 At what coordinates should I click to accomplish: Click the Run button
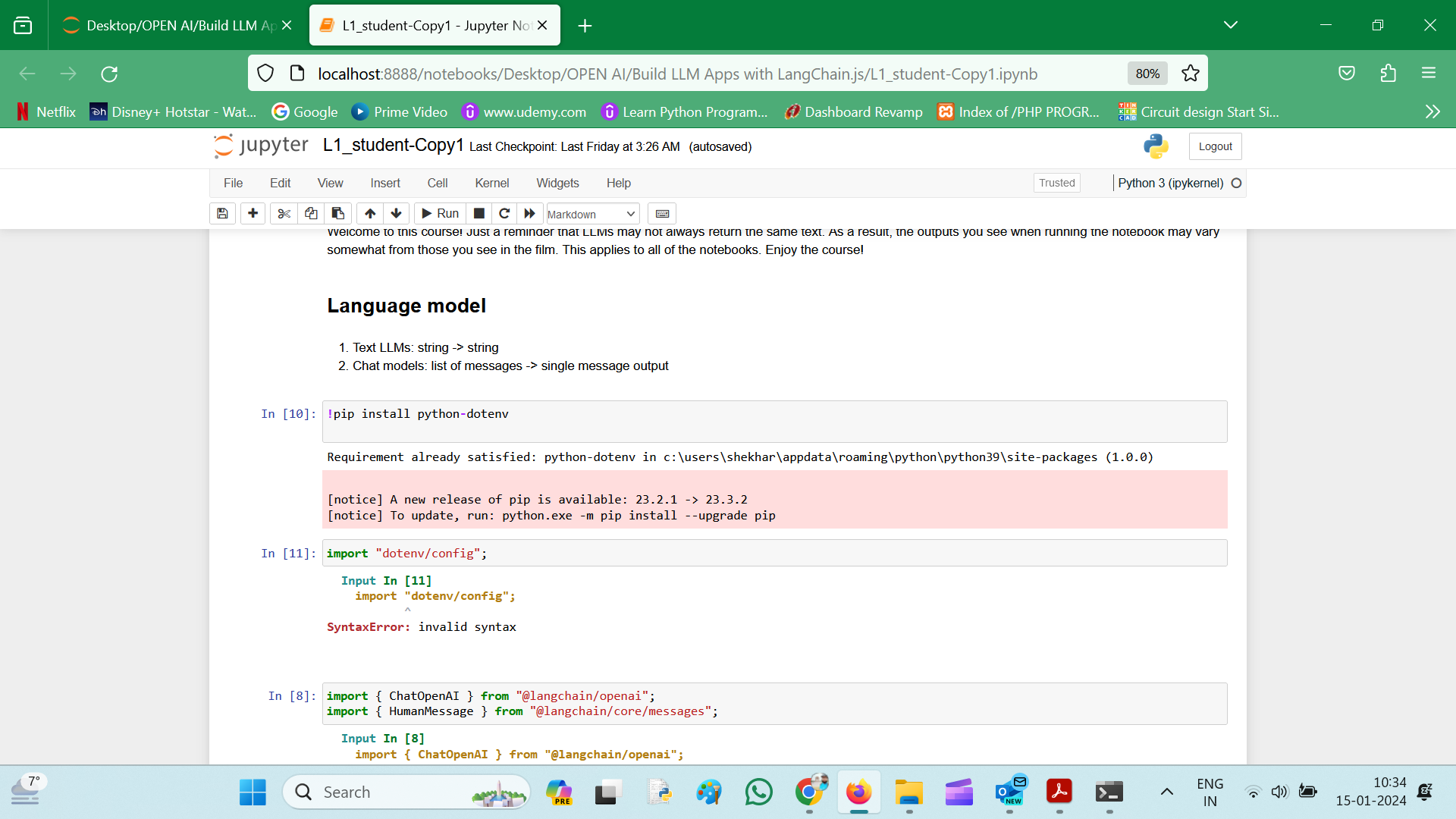tap(440, 214)
